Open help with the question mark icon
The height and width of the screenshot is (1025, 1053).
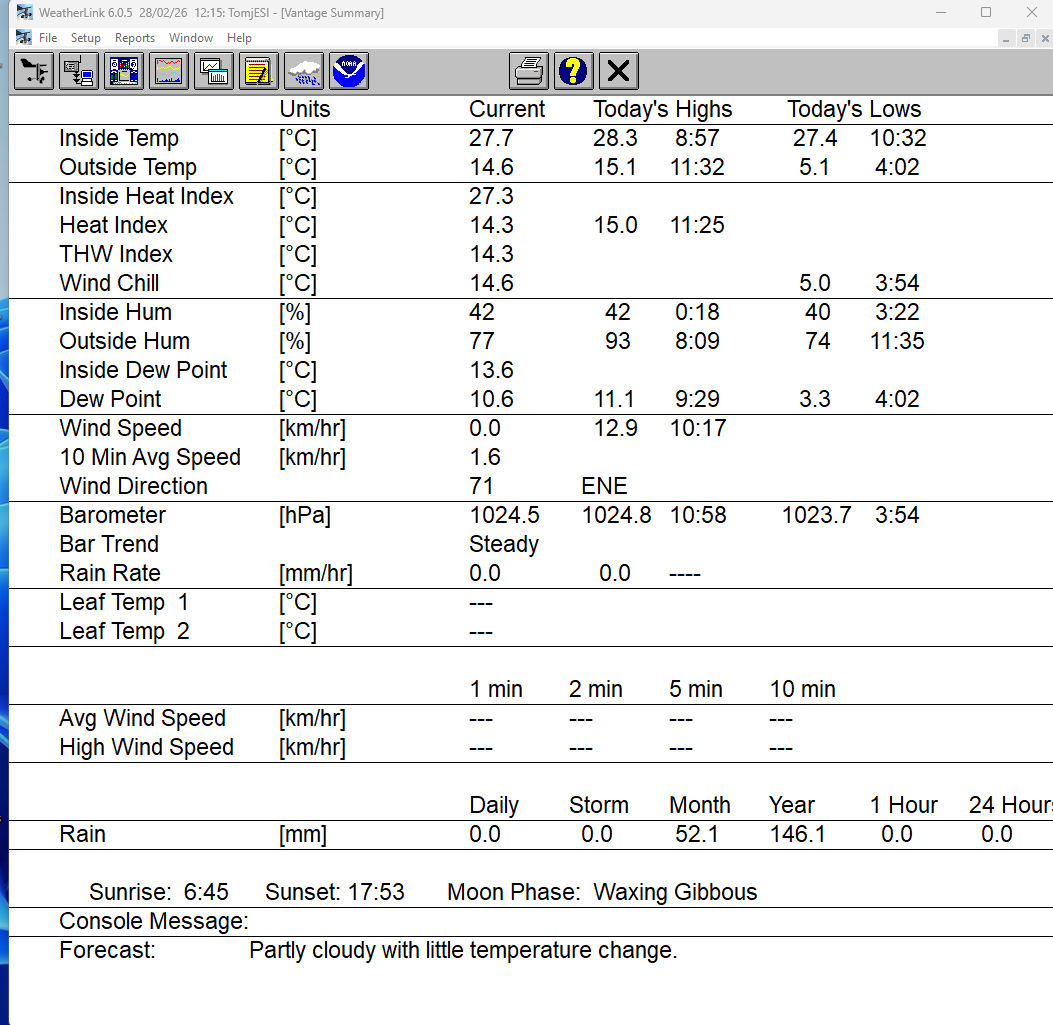tap(574, 72)
